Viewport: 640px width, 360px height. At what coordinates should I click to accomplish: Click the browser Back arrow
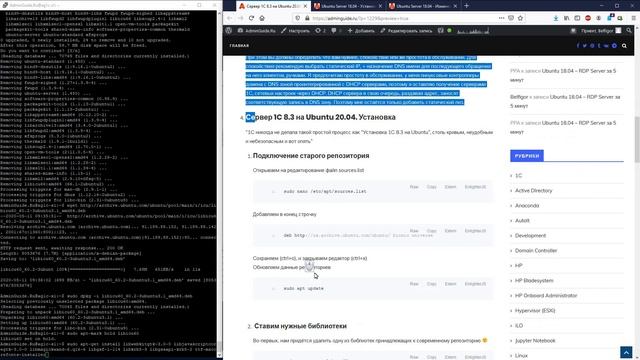tap(229, 18)
